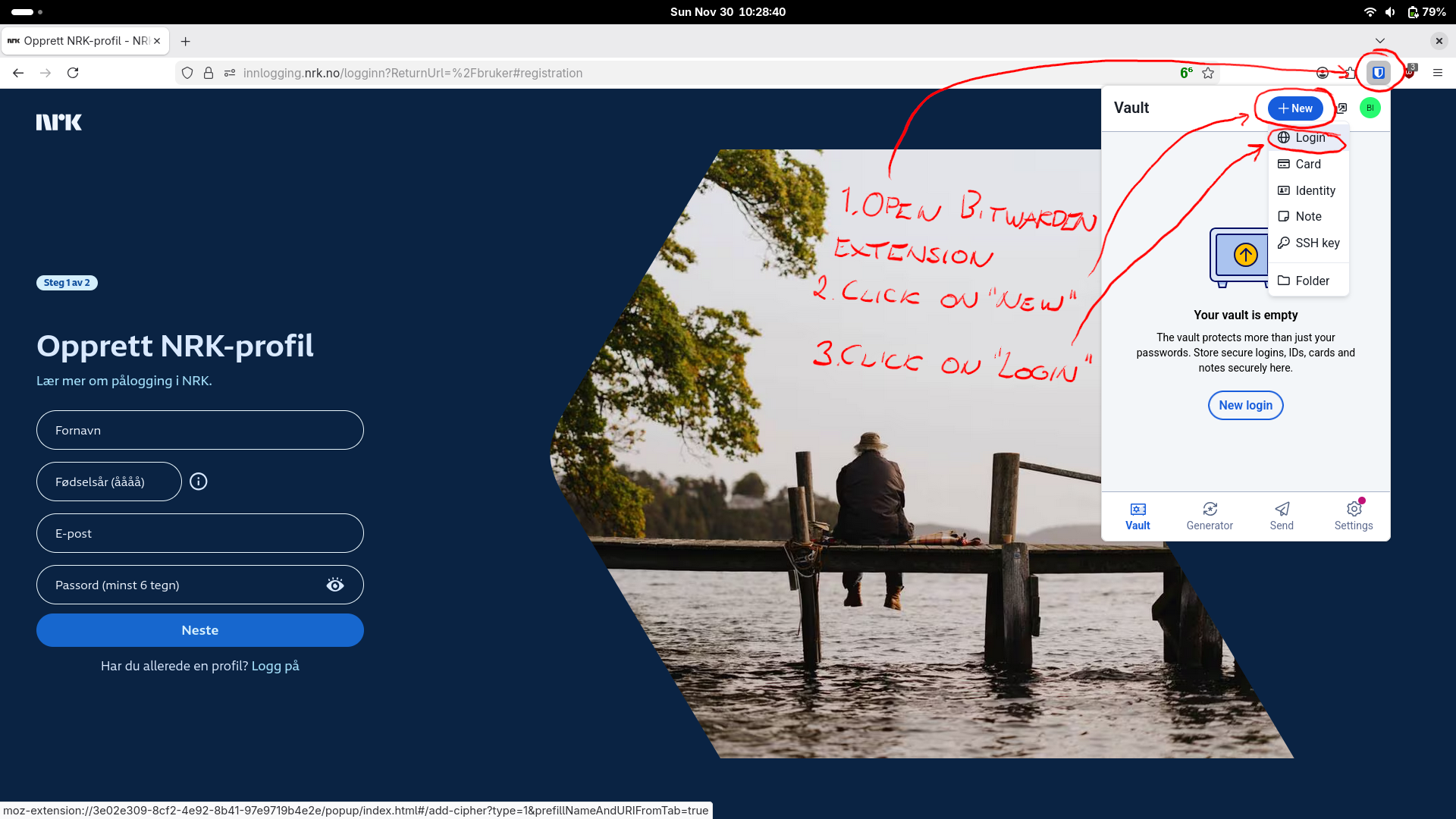
Task: Click the New dropdown button in Vault
Action: pyautogui.click(x=1294, y=108)
